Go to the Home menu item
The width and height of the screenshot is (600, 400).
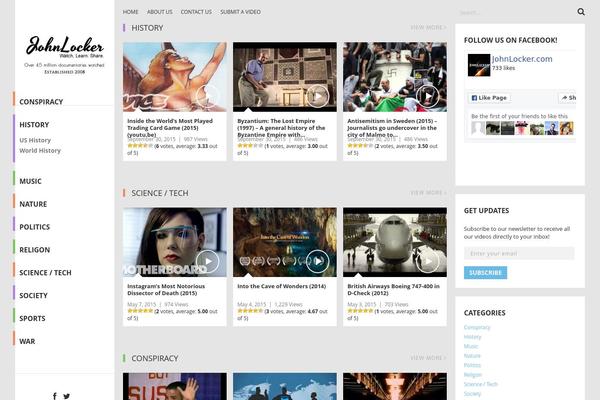pyautogui.click(x=130, y=12)
